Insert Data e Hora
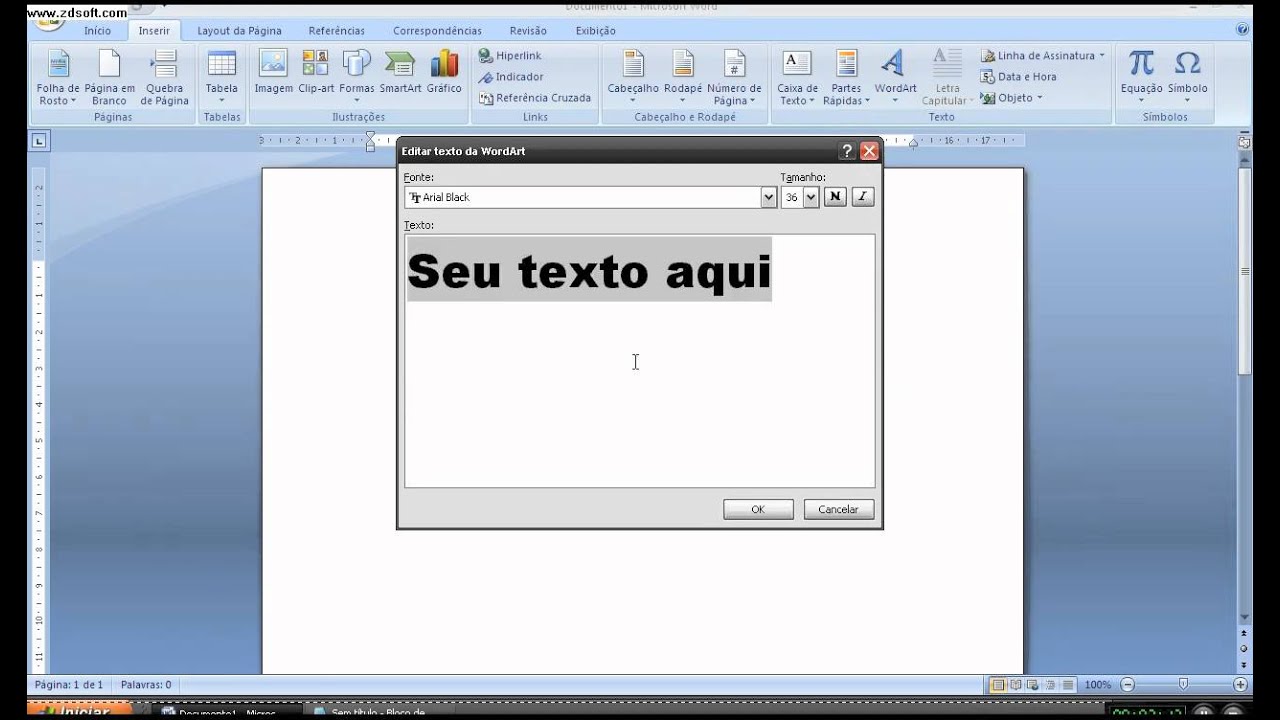 [1018, 77]
